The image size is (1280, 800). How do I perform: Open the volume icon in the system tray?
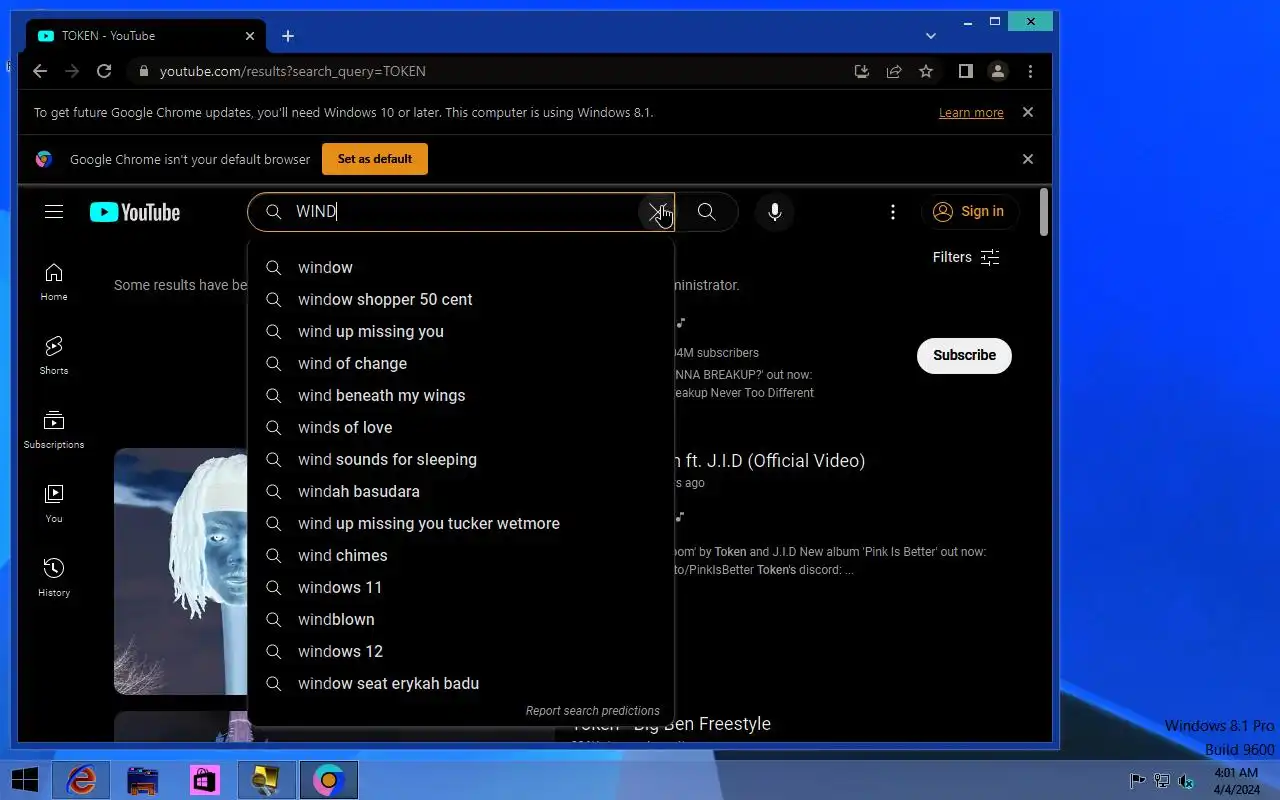pos(1187,781)
